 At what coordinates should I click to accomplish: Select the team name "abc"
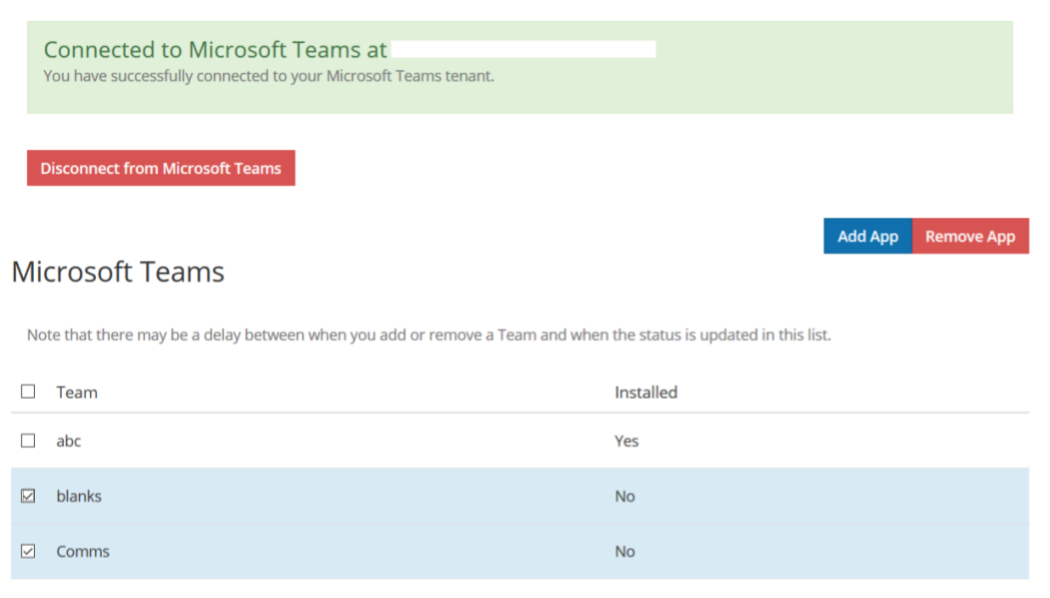click(68, 441)
